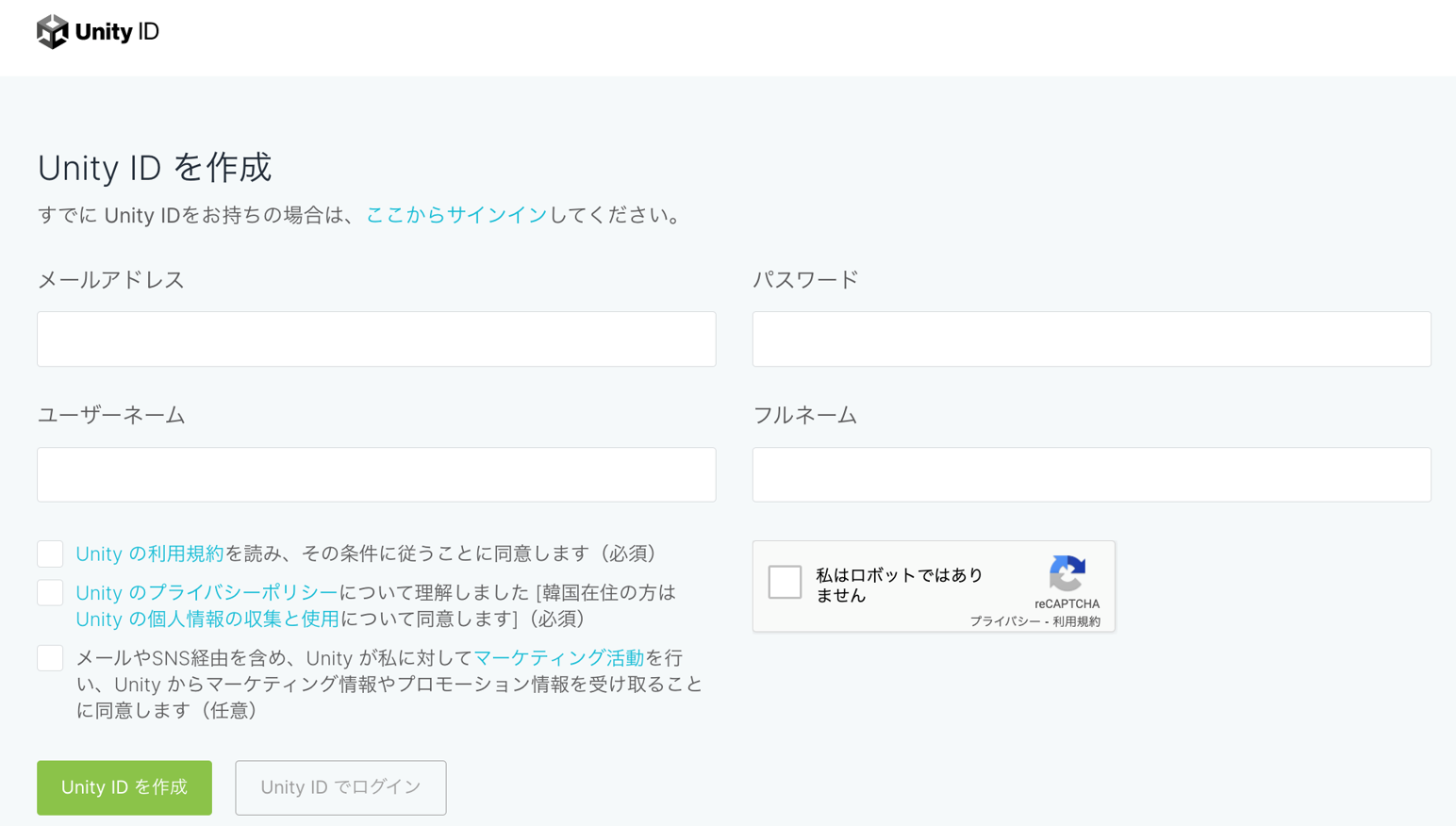Click the reCAPTCHA logo icon
The image size is (1456, 826).
(1067, 575)
